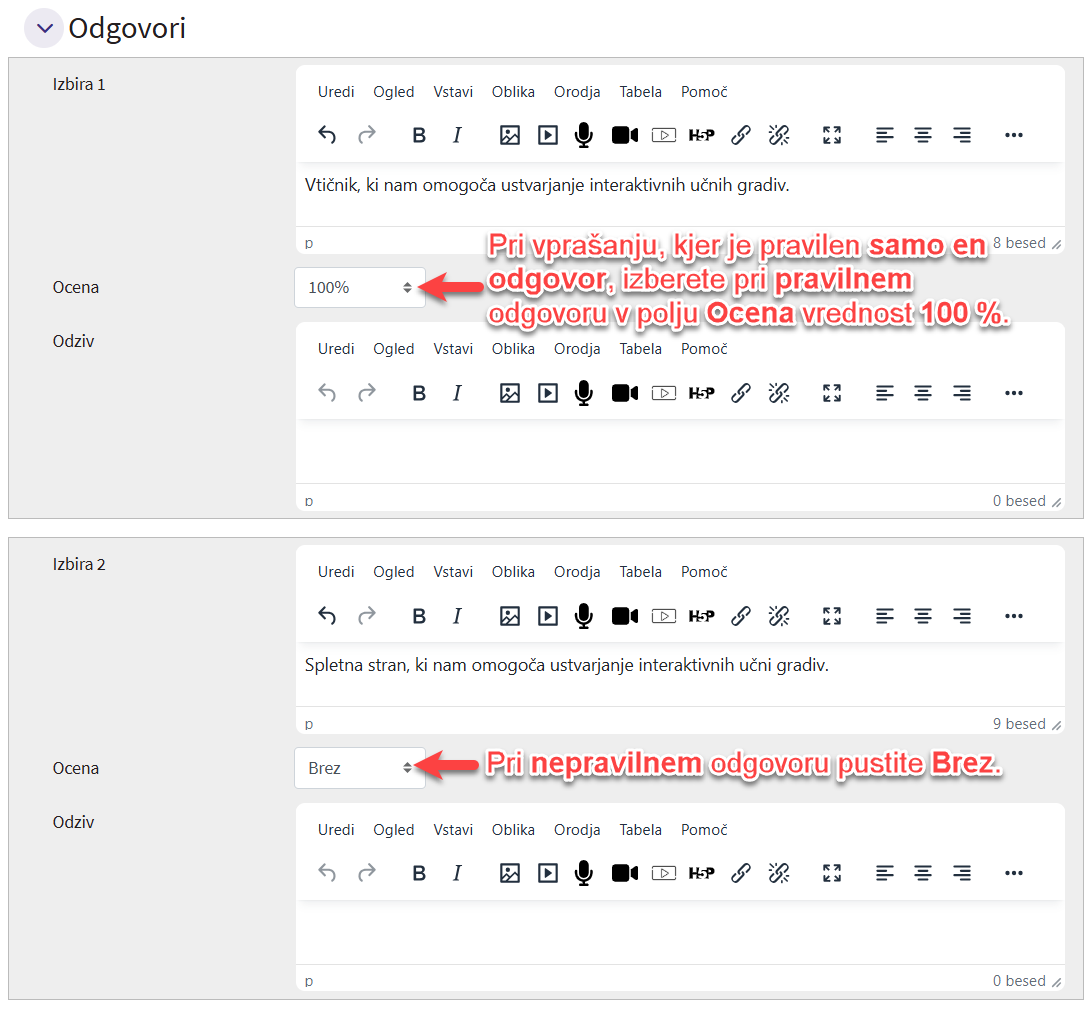Insert H5P content in Izbira 1 editor
The image size is (1092, 1010).
pos(702,135)
